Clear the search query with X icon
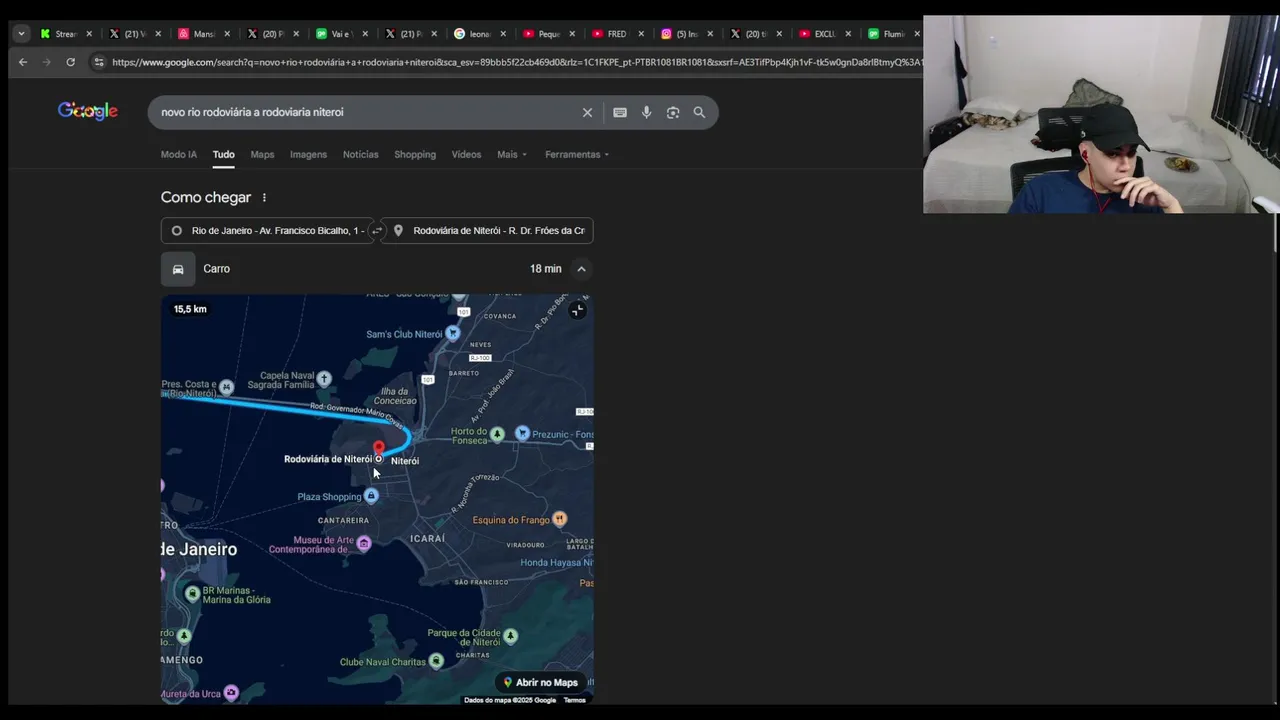This screenshot has width=1280, height=720. coord(587,112)
